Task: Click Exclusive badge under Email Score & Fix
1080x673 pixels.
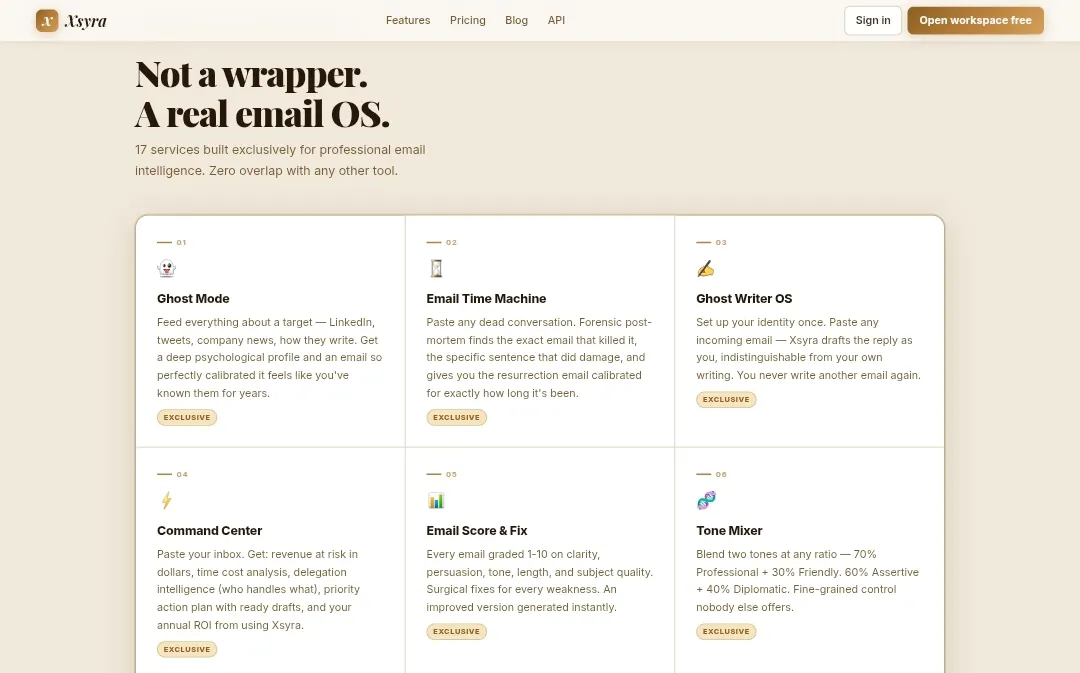Action: coord(457,632)
